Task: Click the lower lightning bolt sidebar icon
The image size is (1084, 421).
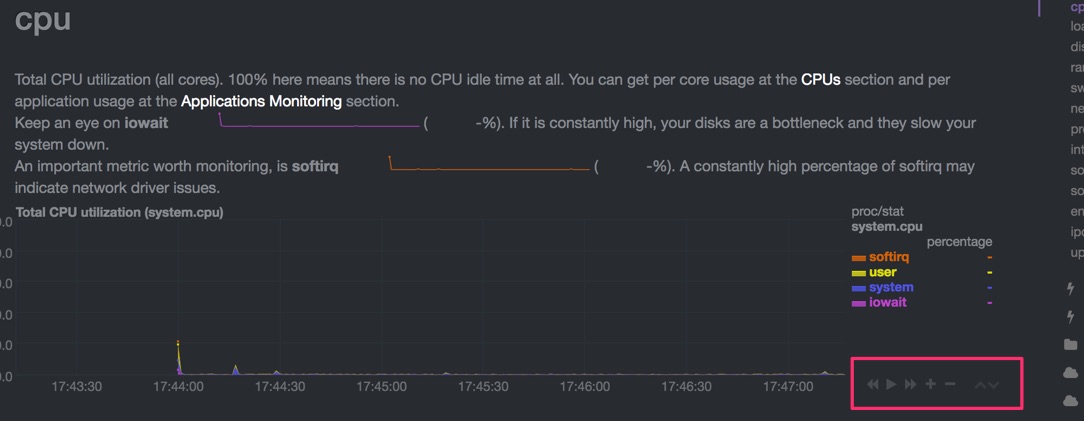Action: [1071, 317]
